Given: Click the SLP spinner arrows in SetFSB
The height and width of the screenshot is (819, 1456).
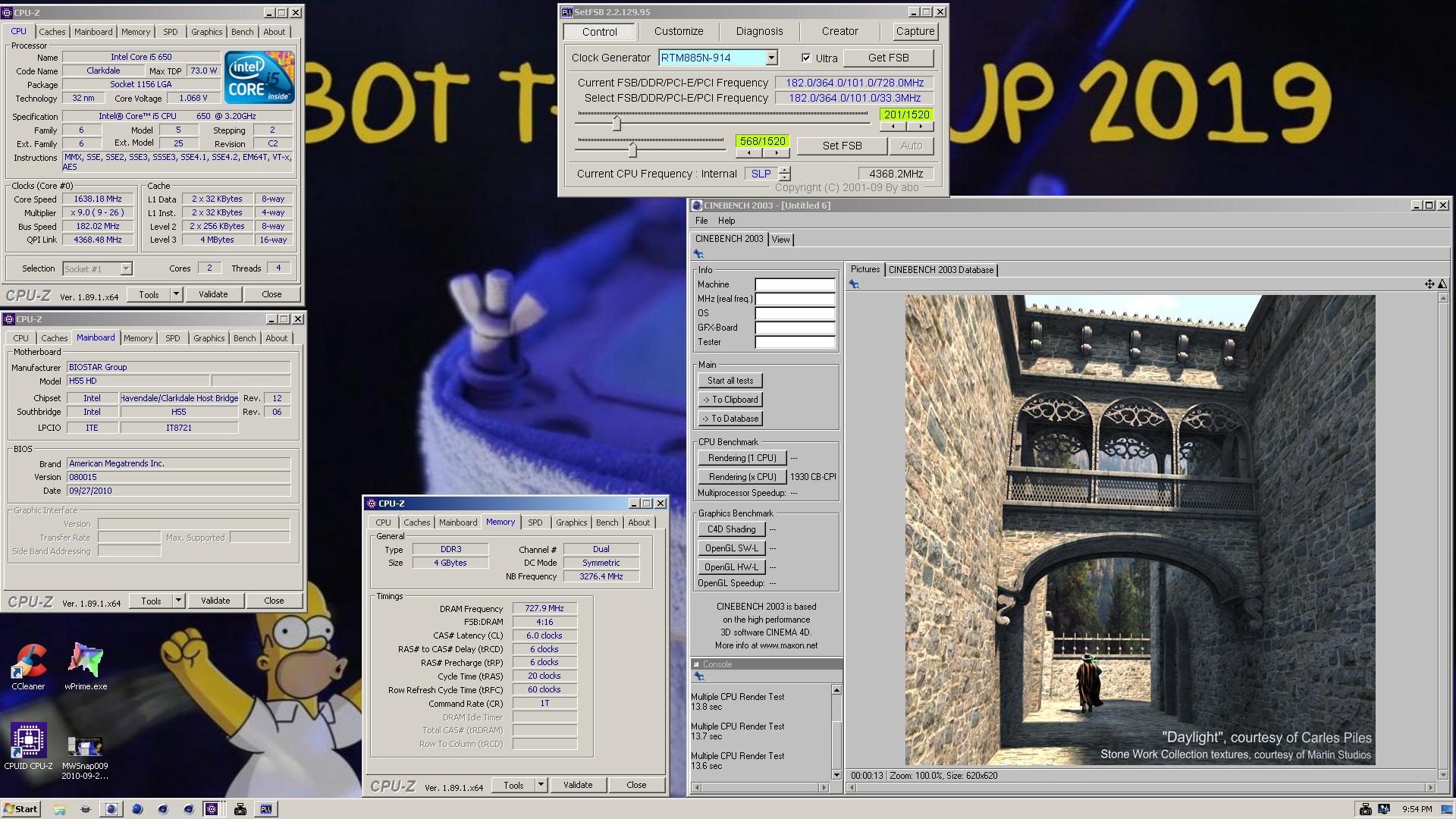Looking at the screenshot, I should pyautogui.click(x=785, y=174).
